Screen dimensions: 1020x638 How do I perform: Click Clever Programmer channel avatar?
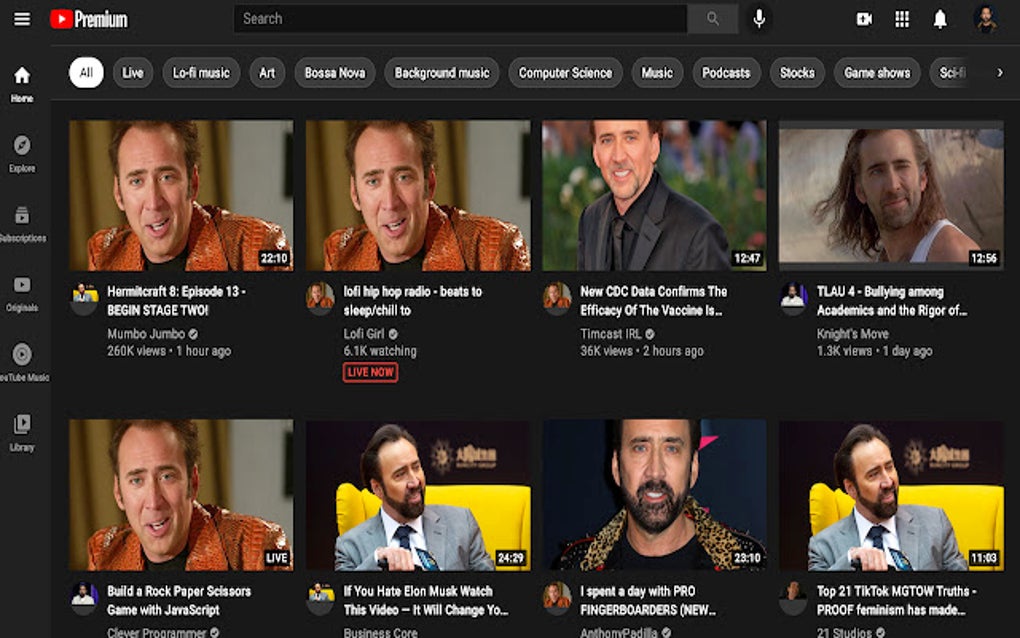84,598
